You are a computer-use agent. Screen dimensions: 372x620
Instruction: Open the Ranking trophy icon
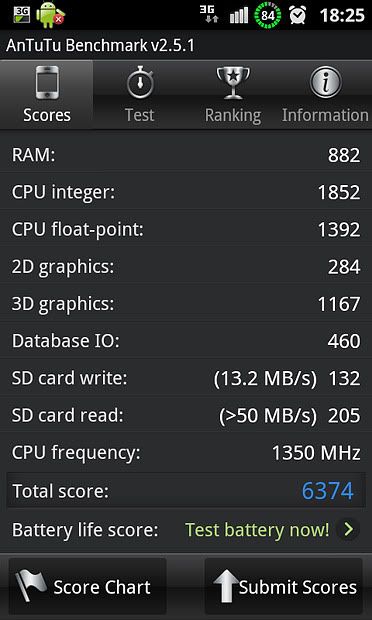point(233,83)
